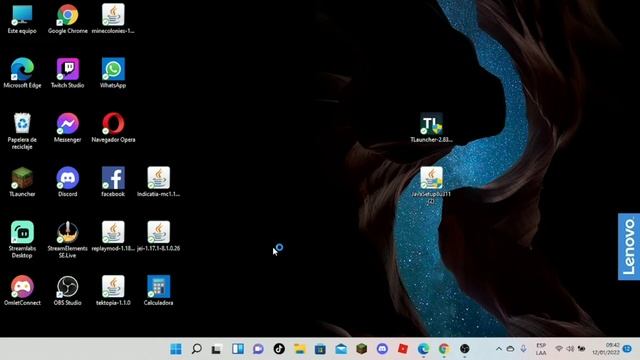Open OmletConnect desktop icon

coord(22,290)
